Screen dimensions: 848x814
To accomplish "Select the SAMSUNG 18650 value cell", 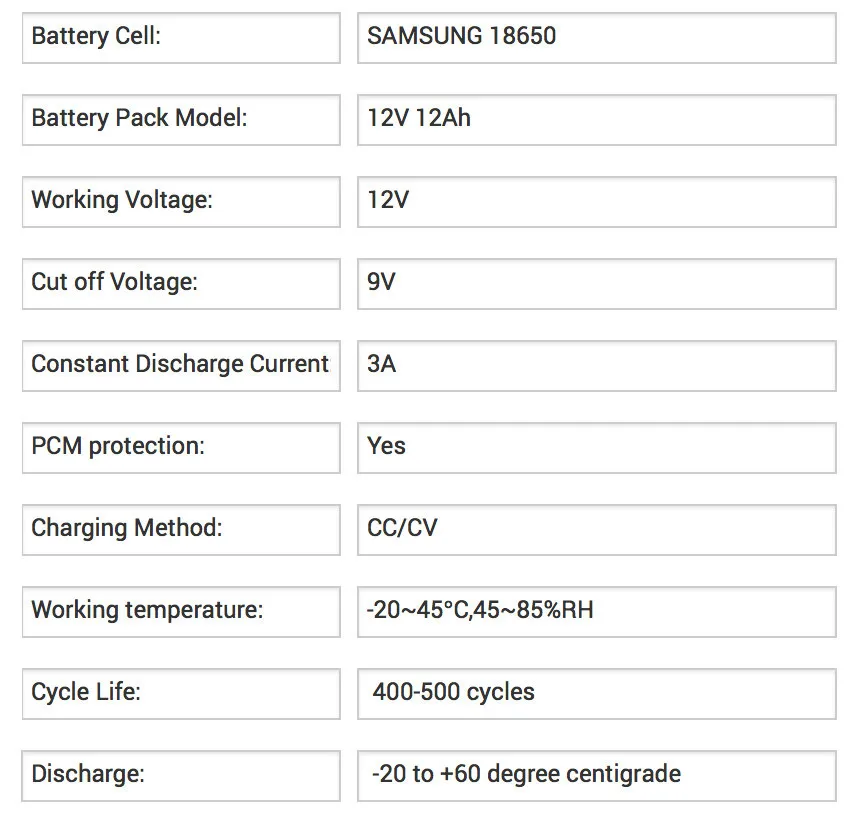I will pyautogui.click(x=597, y=38).
